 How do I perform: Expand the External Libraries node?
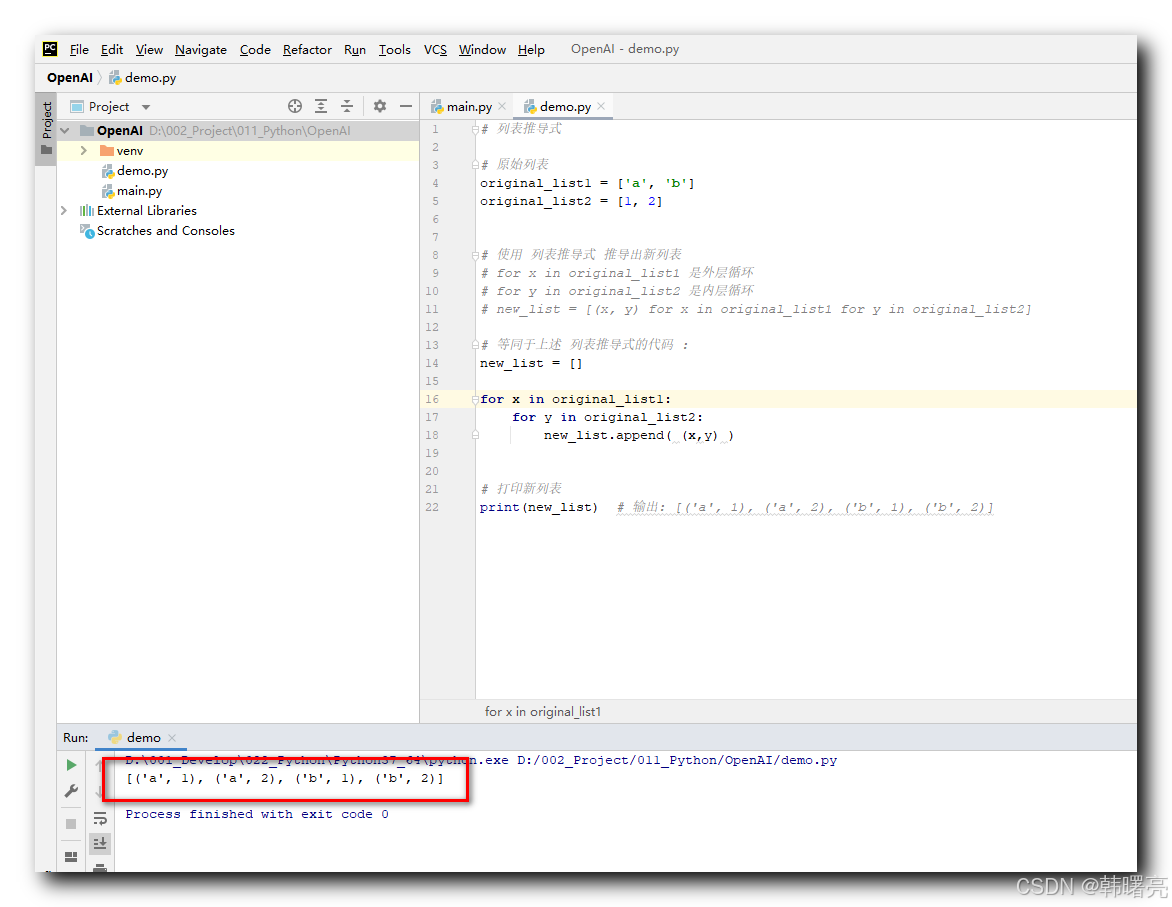(63, 210)
